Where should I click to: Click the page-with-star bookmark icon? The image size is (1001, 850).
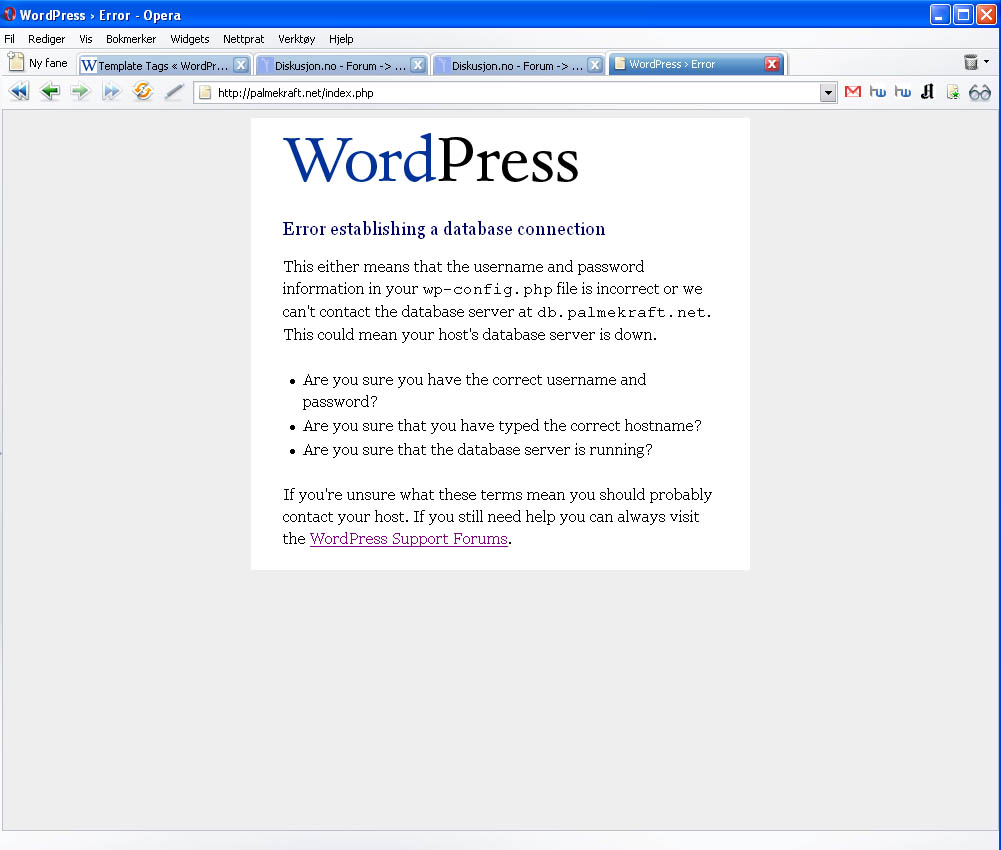tap(953, 93)
